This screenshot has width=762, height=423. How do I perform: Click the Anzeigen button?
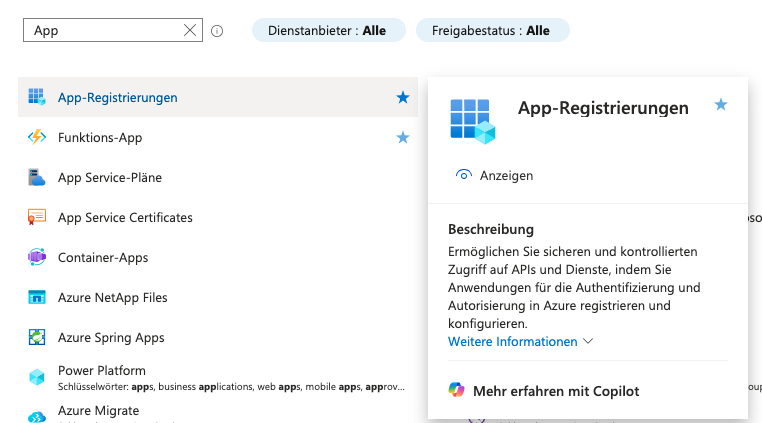click(495, 175)
